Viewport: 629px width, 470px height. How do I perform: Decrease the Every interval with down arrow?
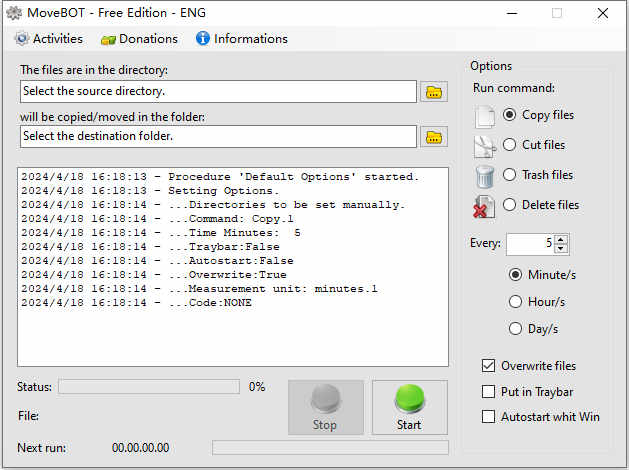pos(561,249)
